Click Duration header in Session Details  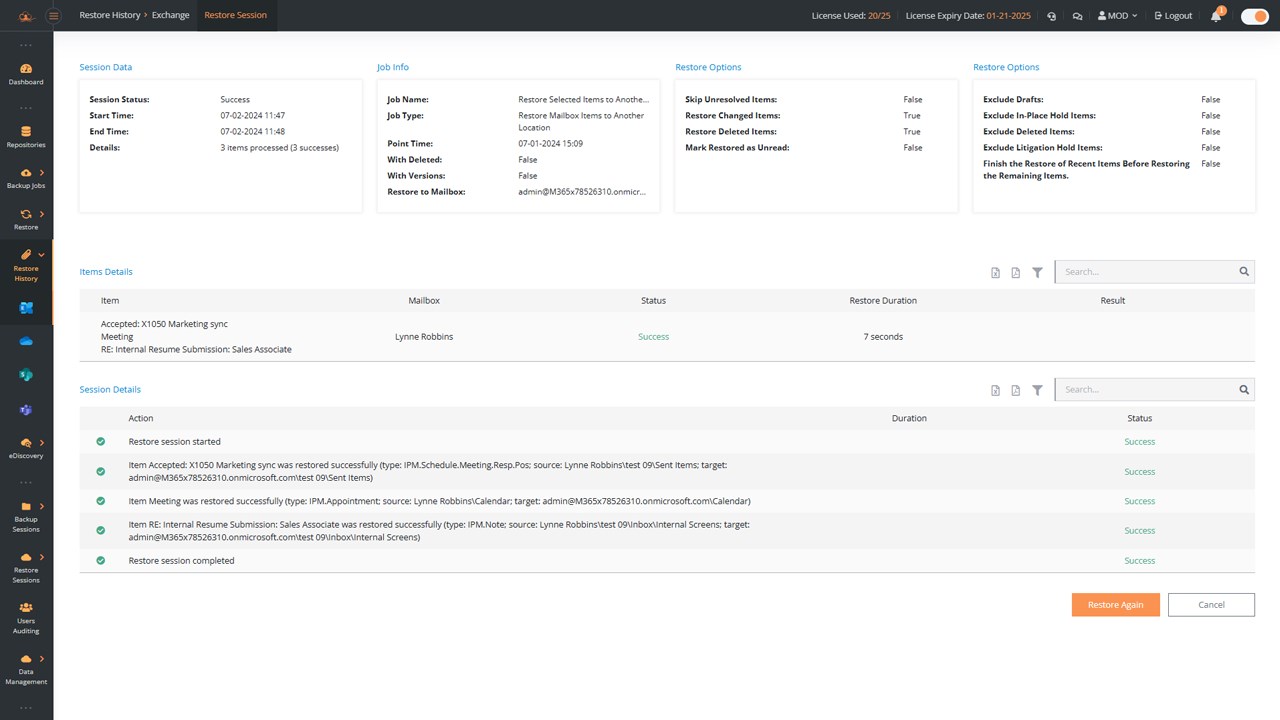click(x=909, y=418)
